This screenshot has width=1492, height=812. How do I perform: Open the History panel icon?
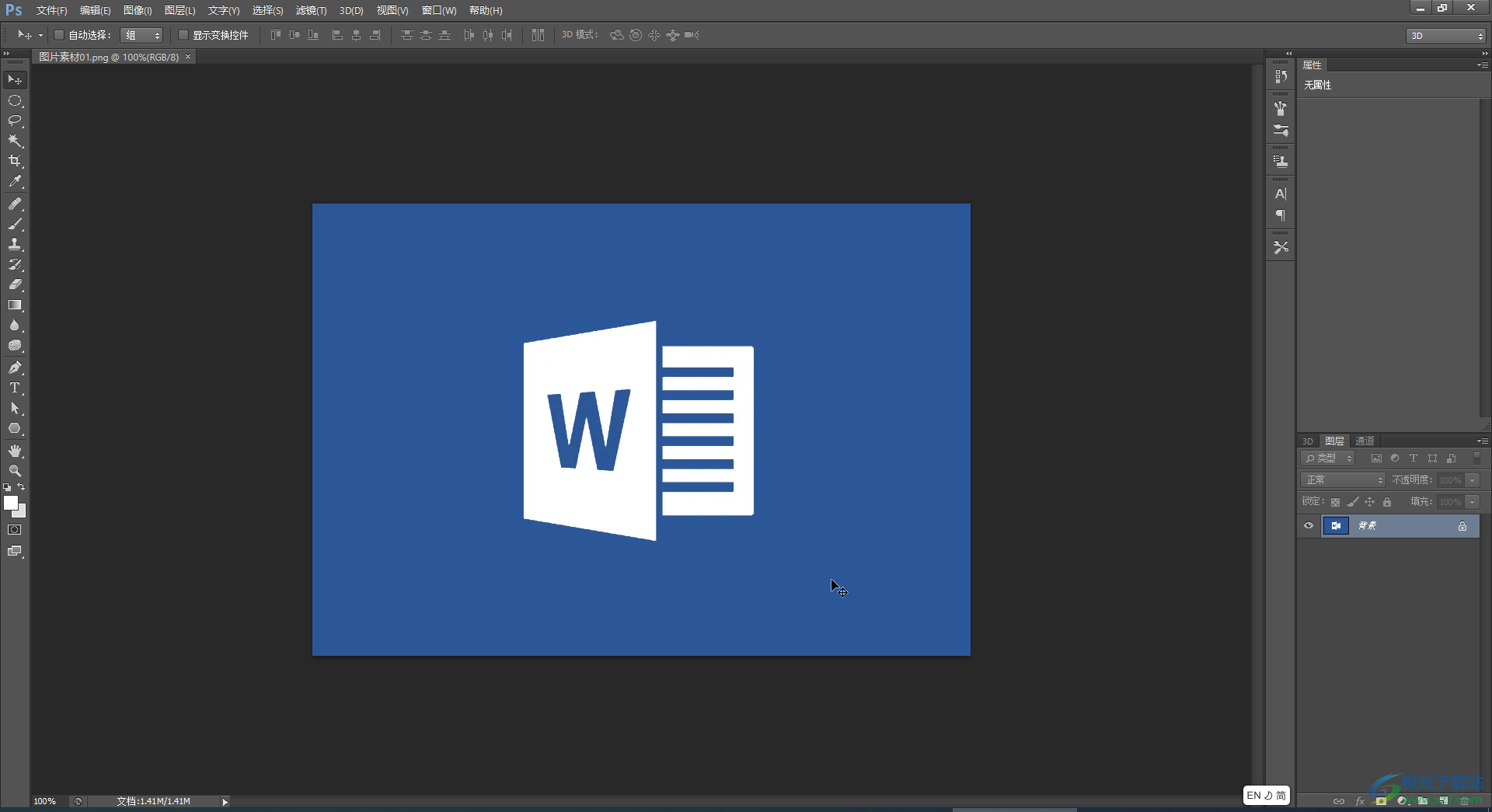point(1281,76)
